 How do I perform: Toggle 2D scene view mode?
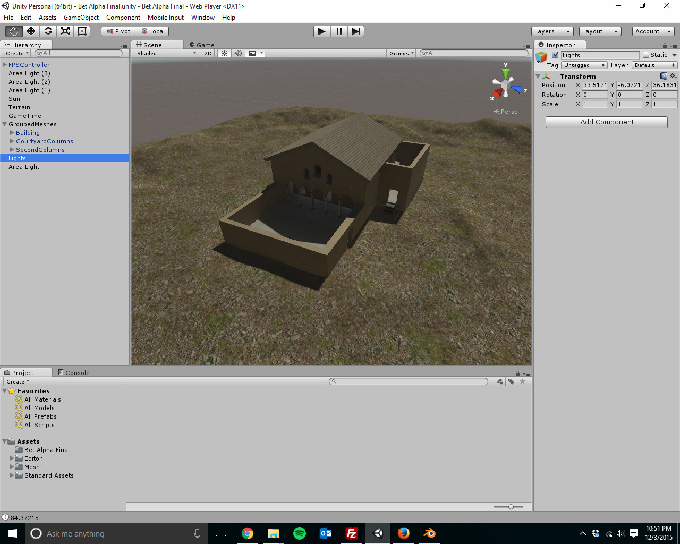point(208,53)
